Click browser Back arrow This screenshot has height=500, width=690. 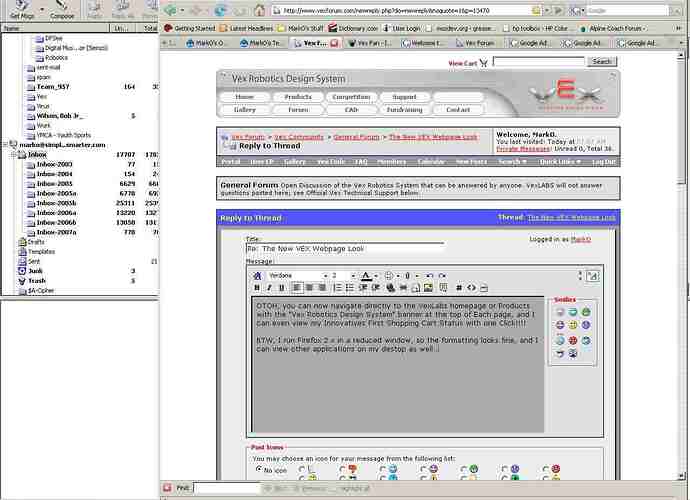click(170, 10)
